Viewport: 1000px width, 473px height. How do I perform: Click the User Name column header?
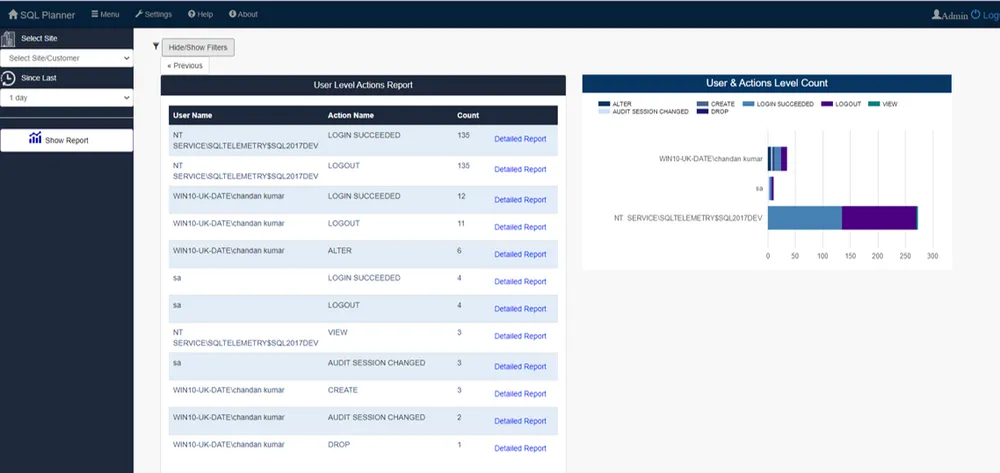click(193, 115)
